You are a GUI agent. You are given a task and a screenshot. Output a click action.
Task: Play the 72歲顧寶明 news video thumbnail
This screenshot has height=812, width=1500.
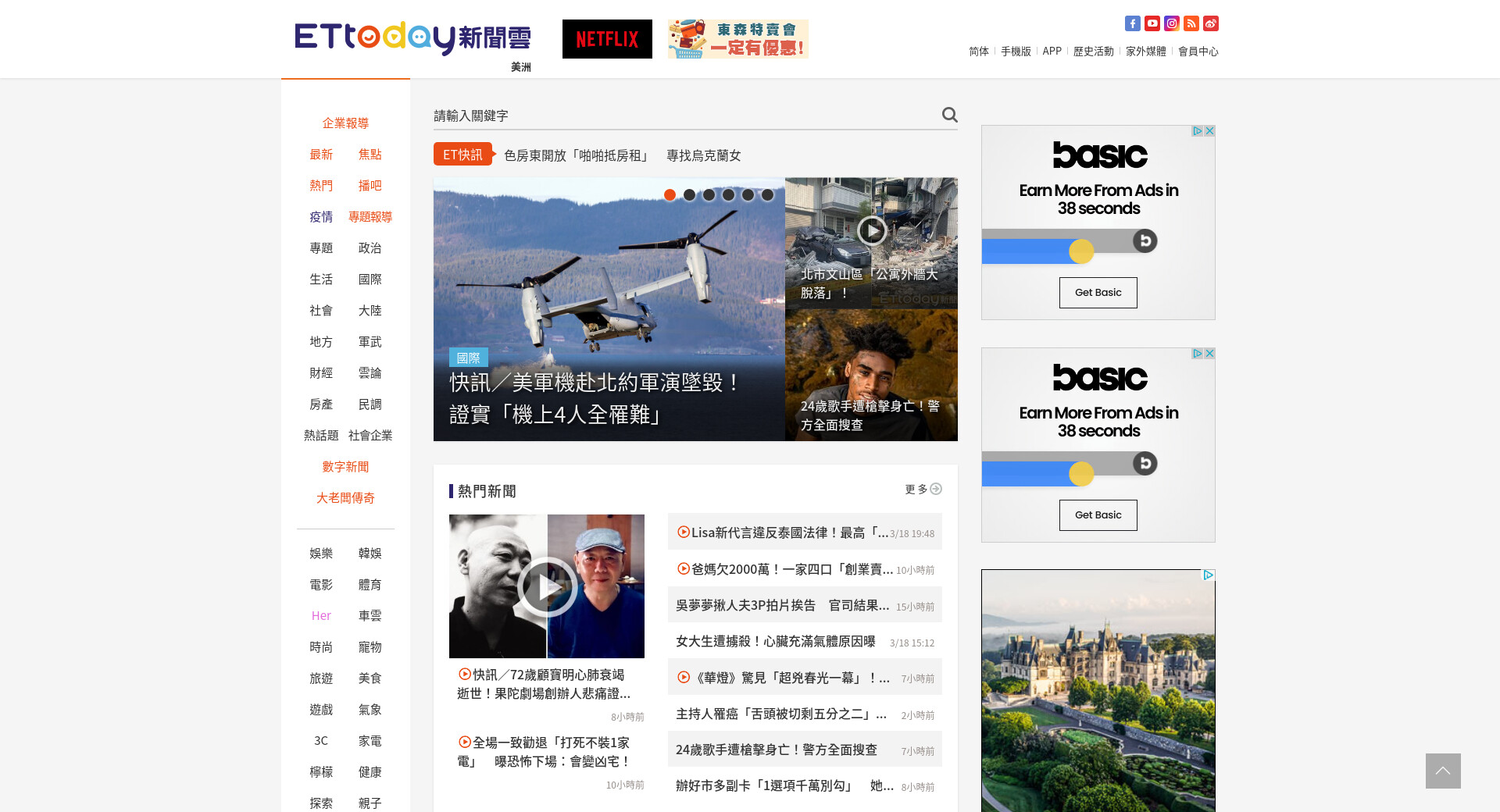point(546,586)
